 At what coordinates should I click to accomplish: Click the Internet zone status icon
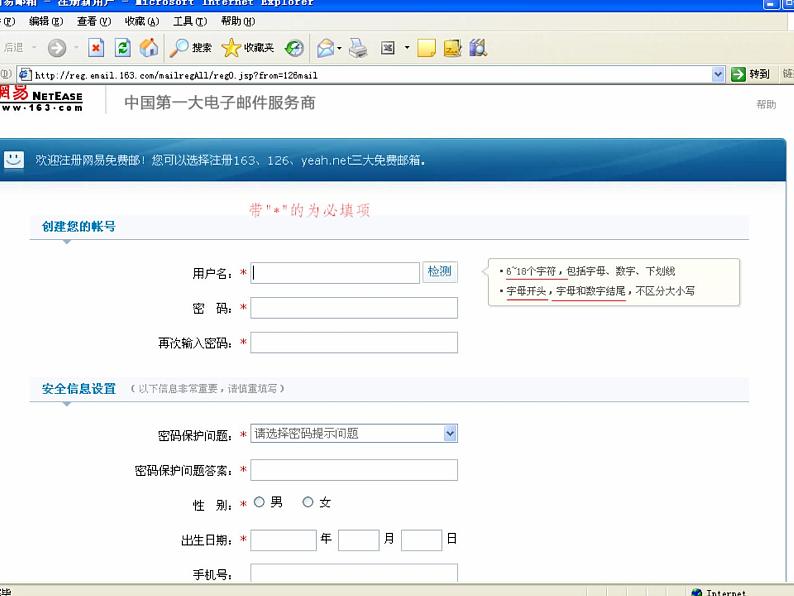(697, 592)
